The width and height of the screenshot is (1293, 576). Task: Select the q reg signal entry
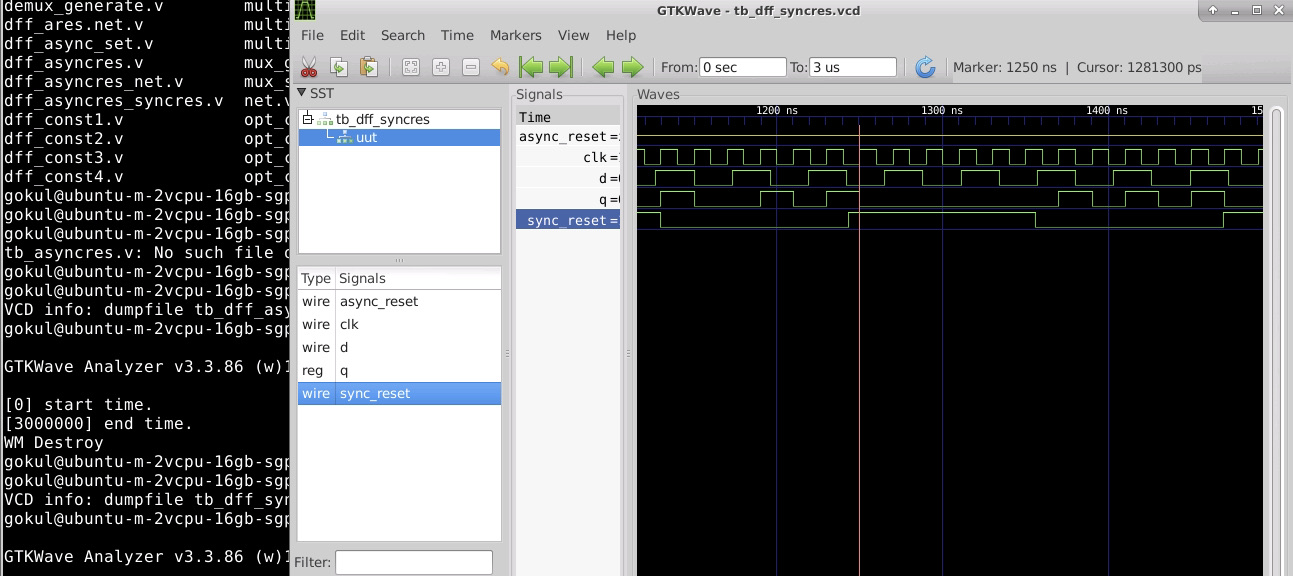click(343, 370)
